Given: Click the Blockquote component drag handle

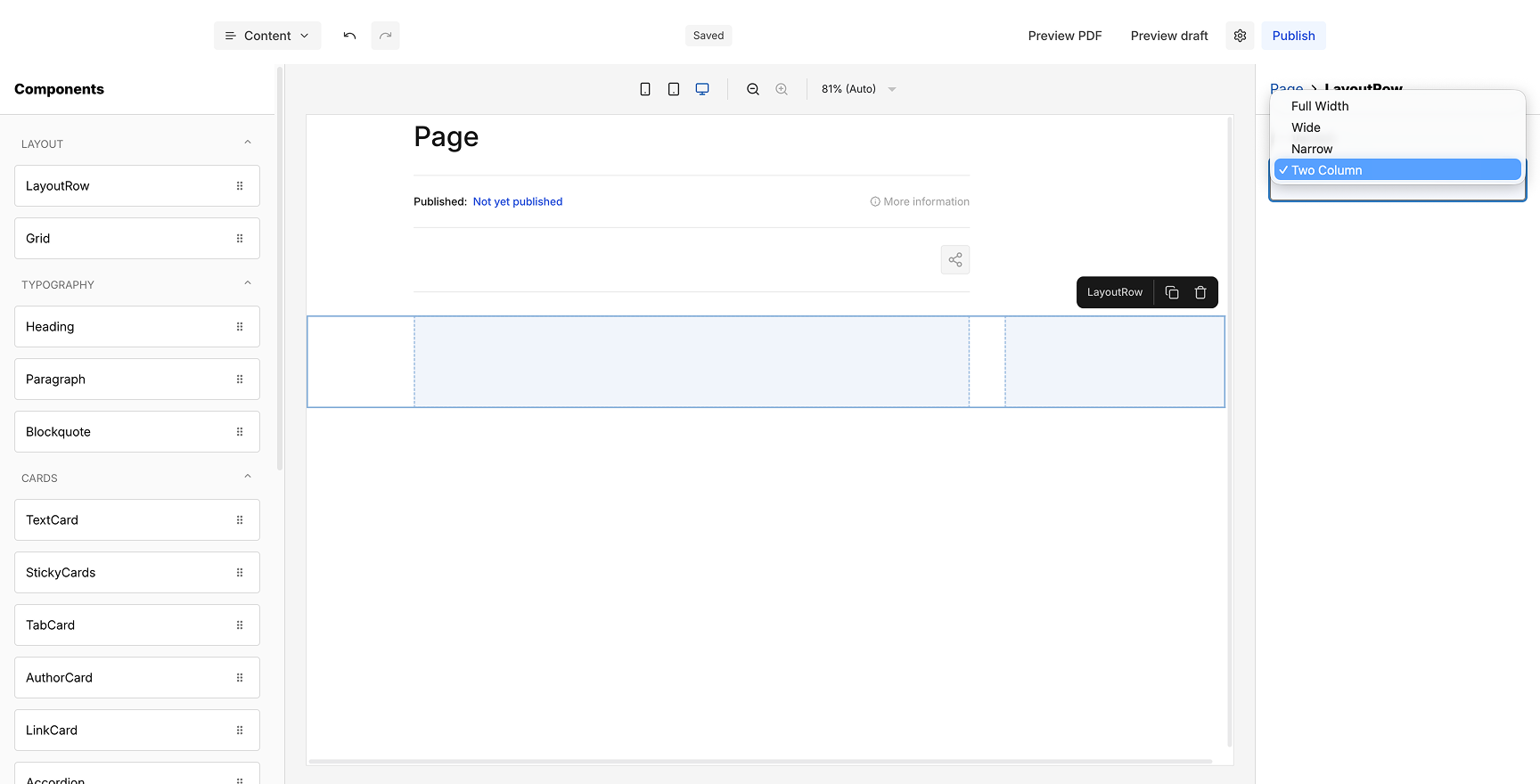Looking at the screenshot, I should [240, 432].
